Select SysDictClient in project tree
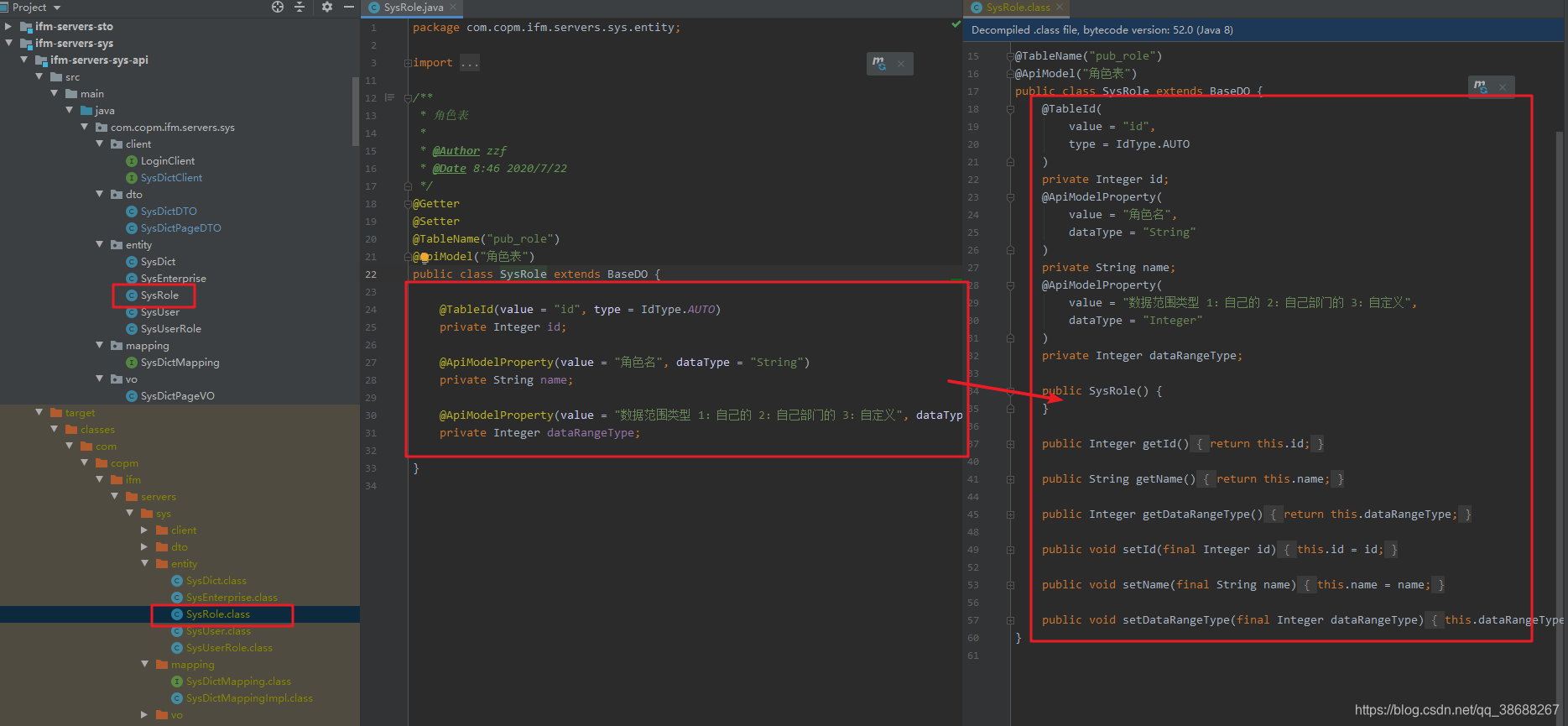The width and height of the screenshot is (1568, 726). click(x=171, y=178)
